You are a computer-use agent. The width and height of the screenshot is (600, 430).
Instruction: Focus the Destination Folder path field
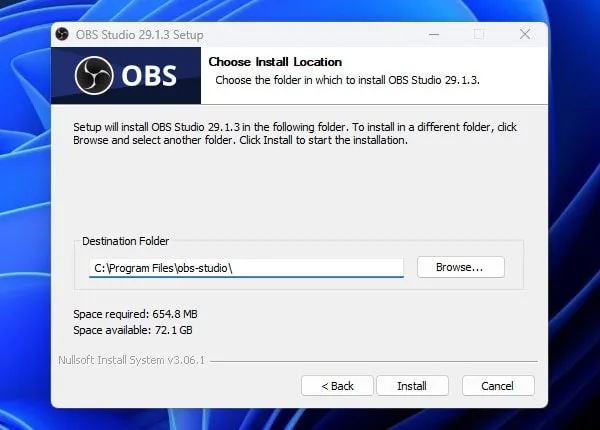pos(246,268)
